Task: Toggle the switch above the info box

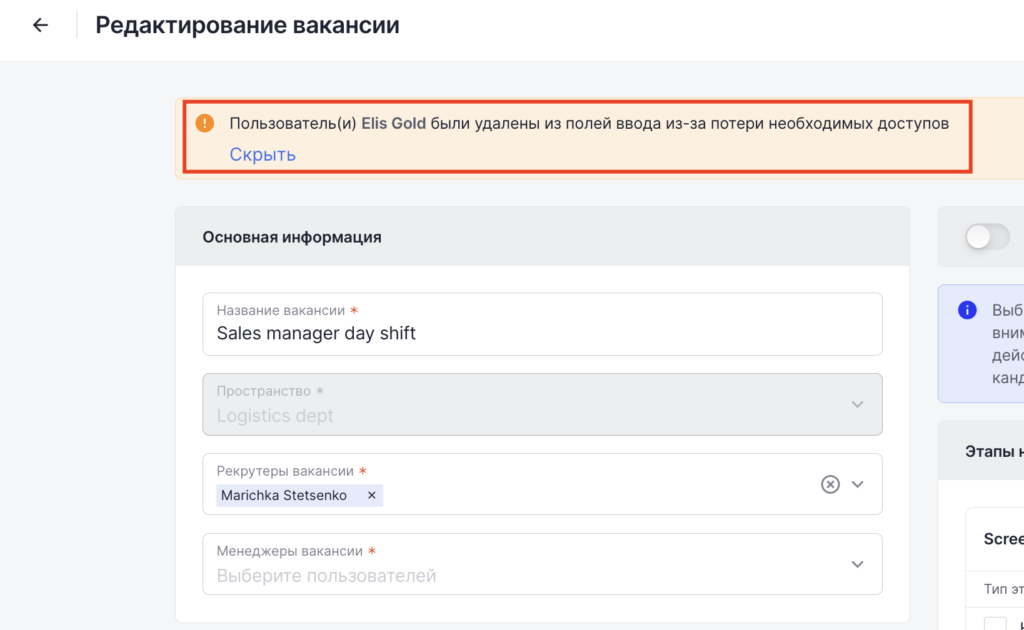Action: pos(986,236)
